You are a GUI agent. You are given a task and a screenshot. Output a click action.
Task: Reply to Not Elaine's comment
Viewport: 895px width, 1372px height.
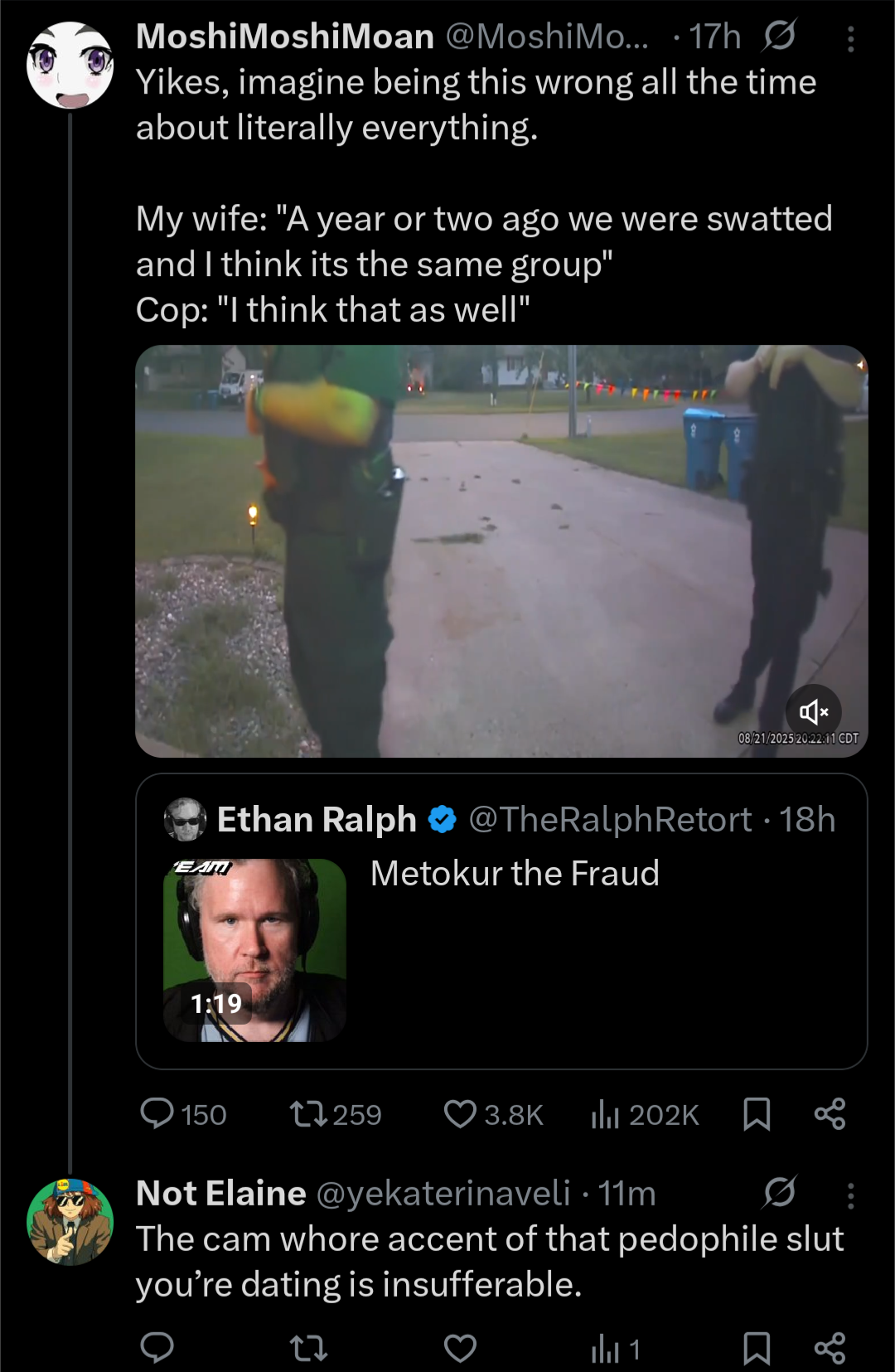(x=157, y=1349)
